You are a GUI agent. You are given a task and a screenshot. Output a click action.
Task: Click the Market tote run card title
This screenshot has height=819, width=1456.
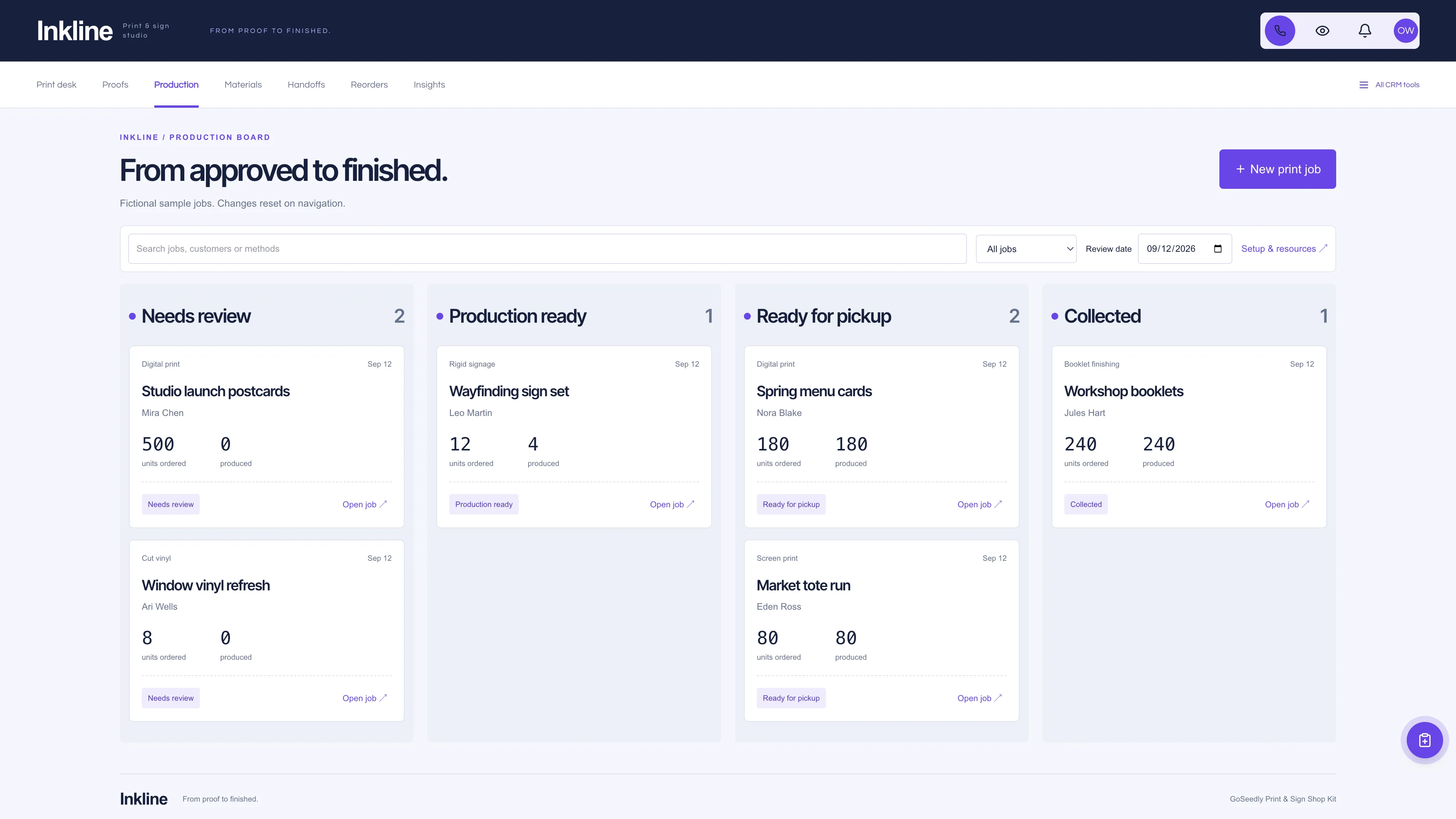click(803, 585)
